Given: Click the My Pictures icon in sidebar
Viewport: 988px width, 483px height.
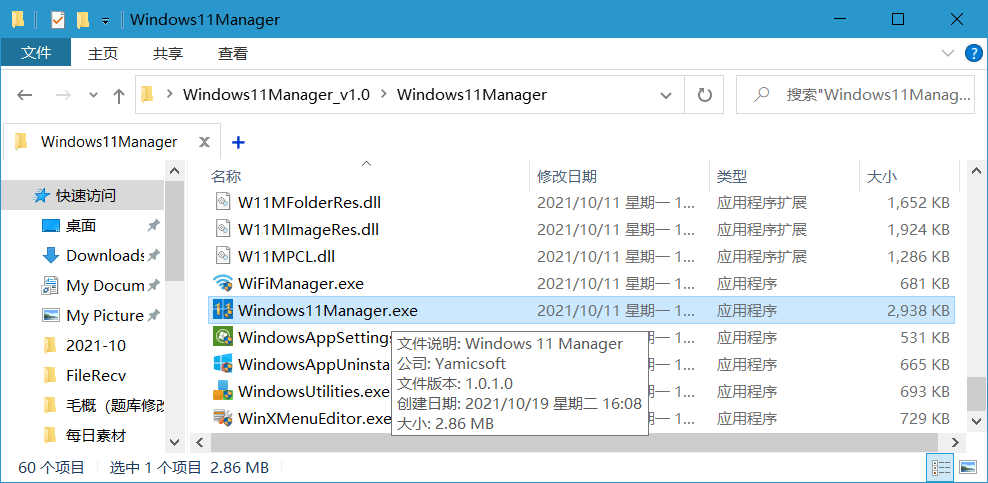Looking at the screenshot, I should 50,315.
